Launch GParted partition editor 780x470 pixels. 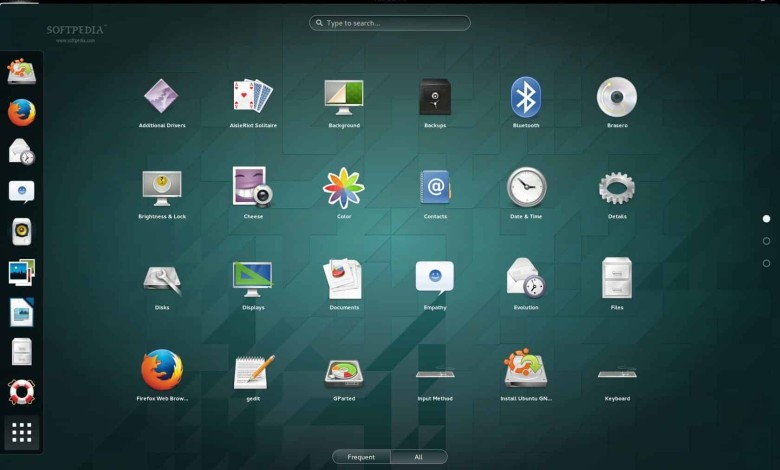pyautogui.click(x=344, y=374)
